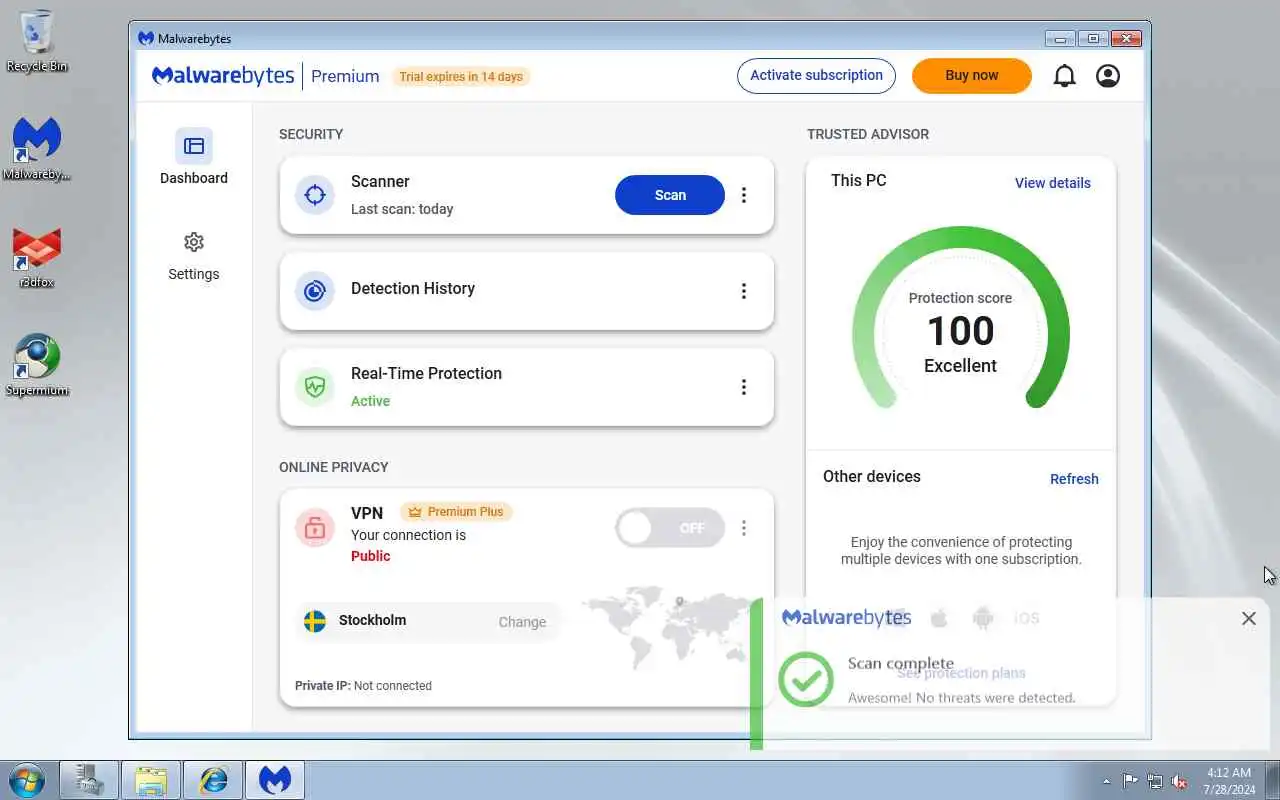Click the volume icon in tray

[x=1180, y=781]
